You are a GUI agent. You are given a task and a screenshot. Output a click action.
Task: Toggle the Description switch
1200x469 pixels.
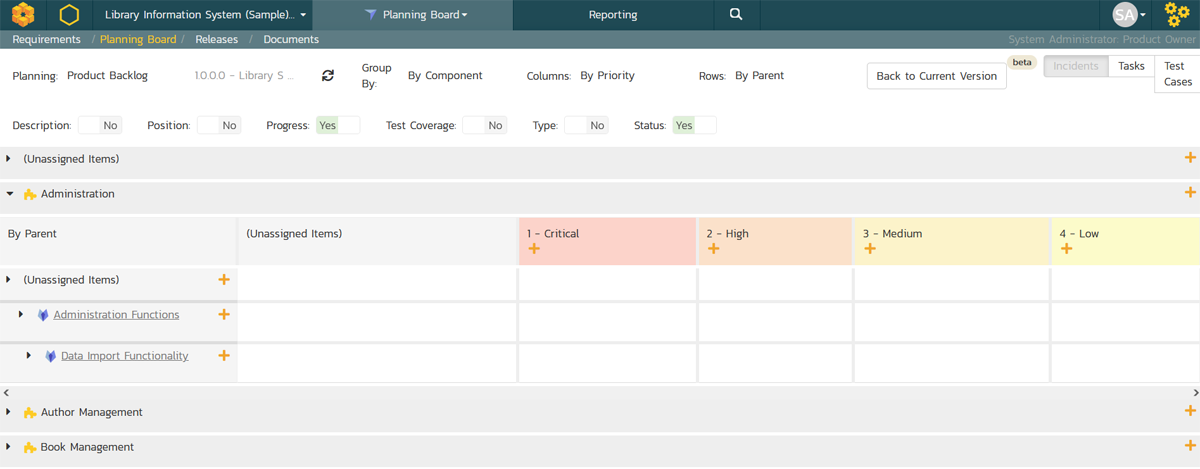99,126
